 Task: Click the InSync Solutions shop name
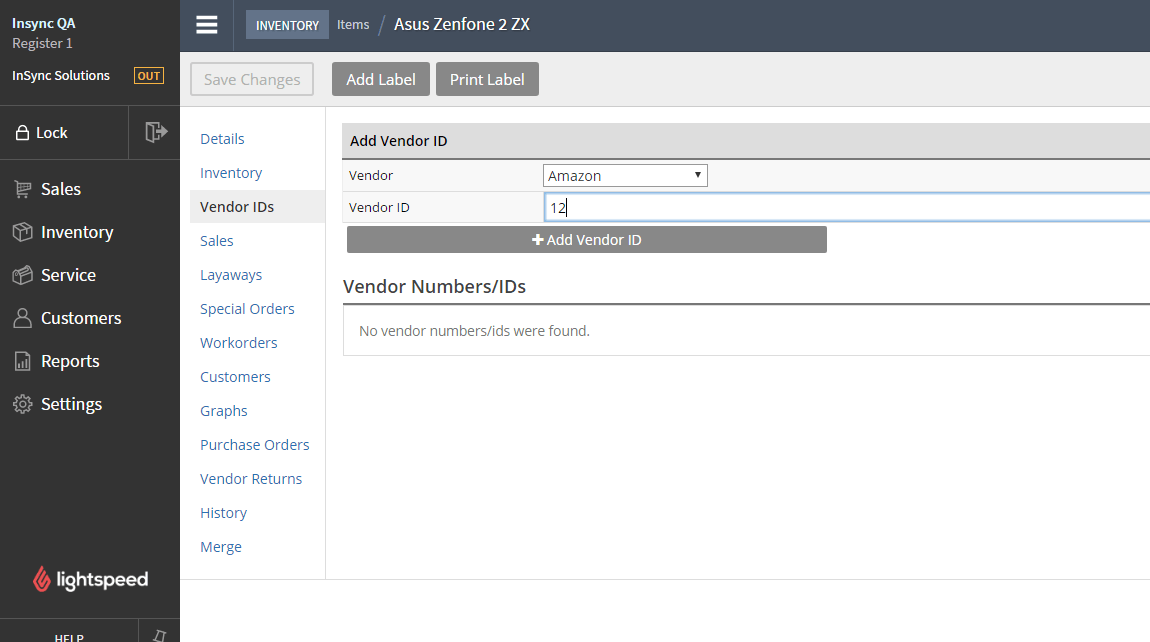tap(61, 76)
